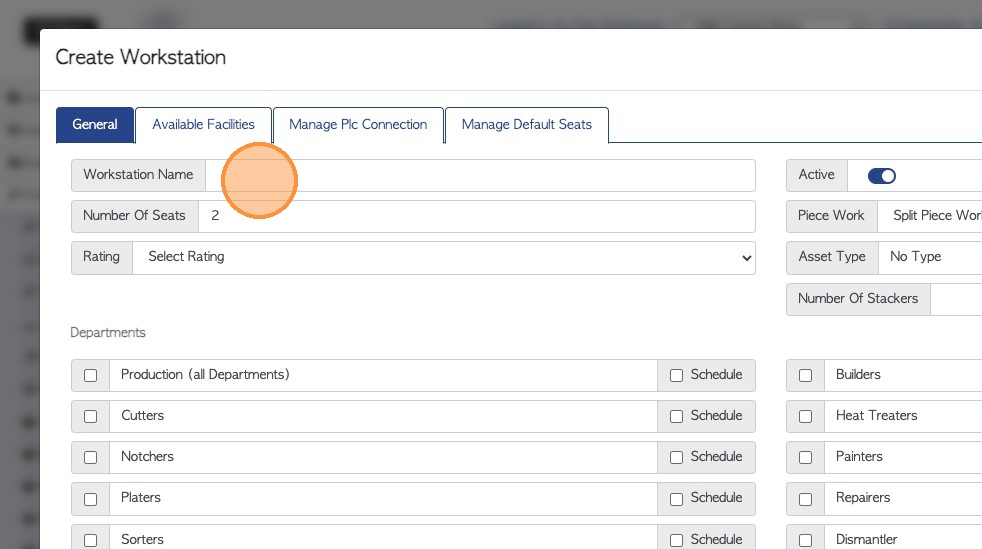Open the Asset Type dropdown
The image size is (982, 549).
tap(930, 257)
